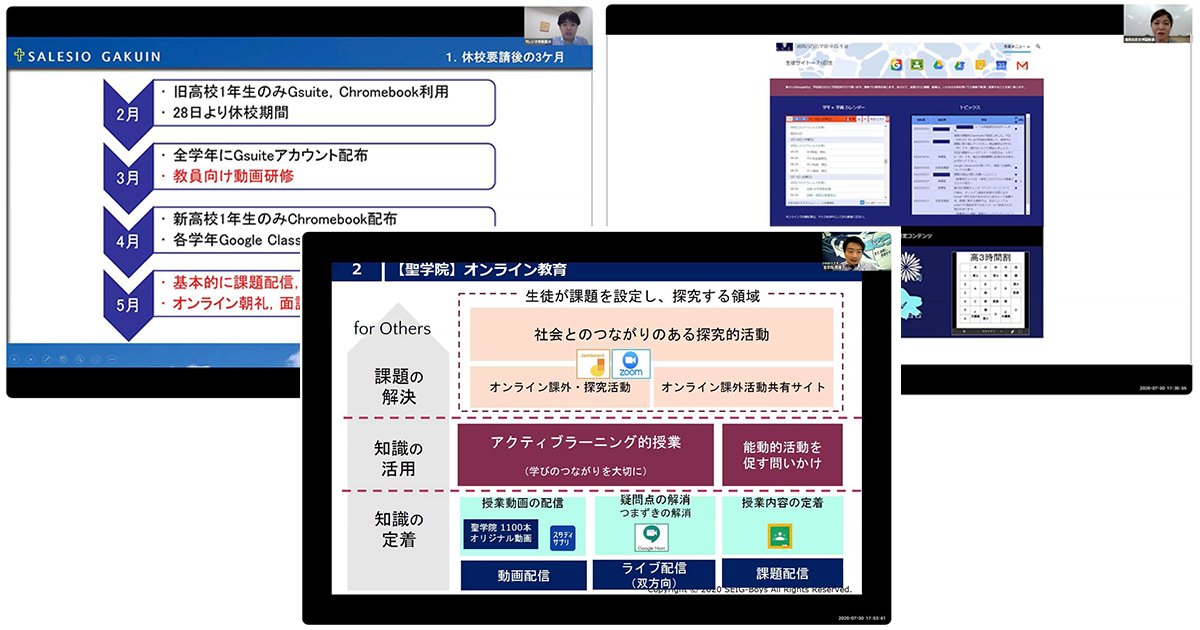This screenshot has width=1200, height=630.
Task: Click the 課題の解決 row label
Action: tap(397, 387)
